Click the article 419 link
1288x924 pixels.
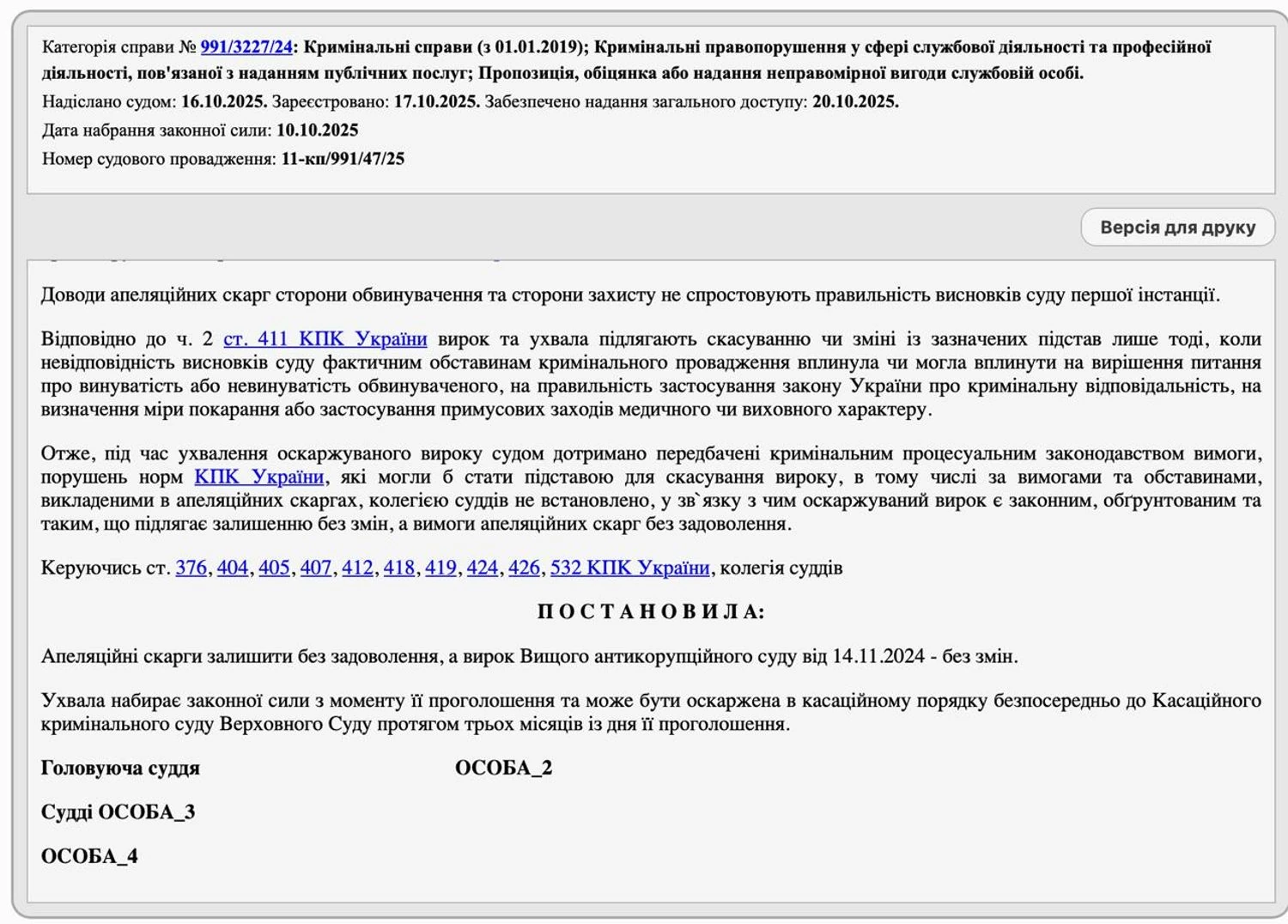440,568
